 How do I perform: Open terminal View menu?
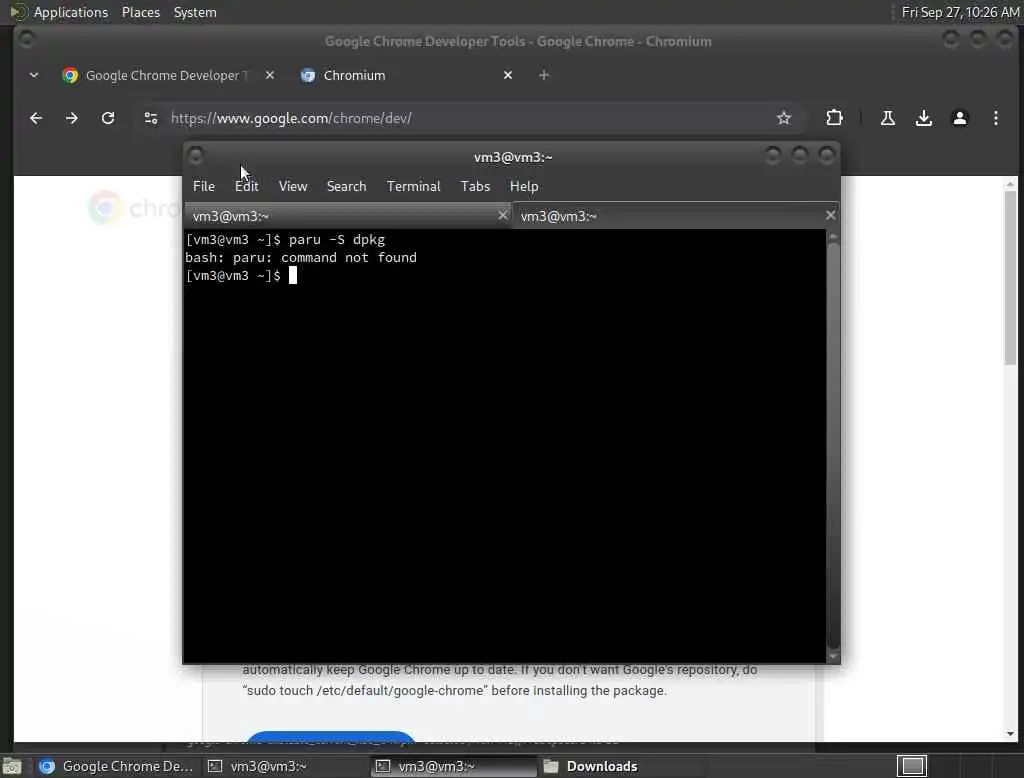pyautogui.click(x=293, y=186)
